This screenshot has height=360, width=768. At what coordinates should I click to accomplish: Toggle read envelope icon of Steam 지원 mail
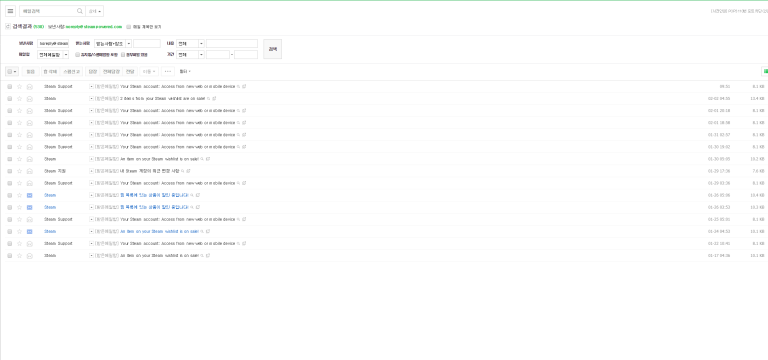(x=29, y=171)
